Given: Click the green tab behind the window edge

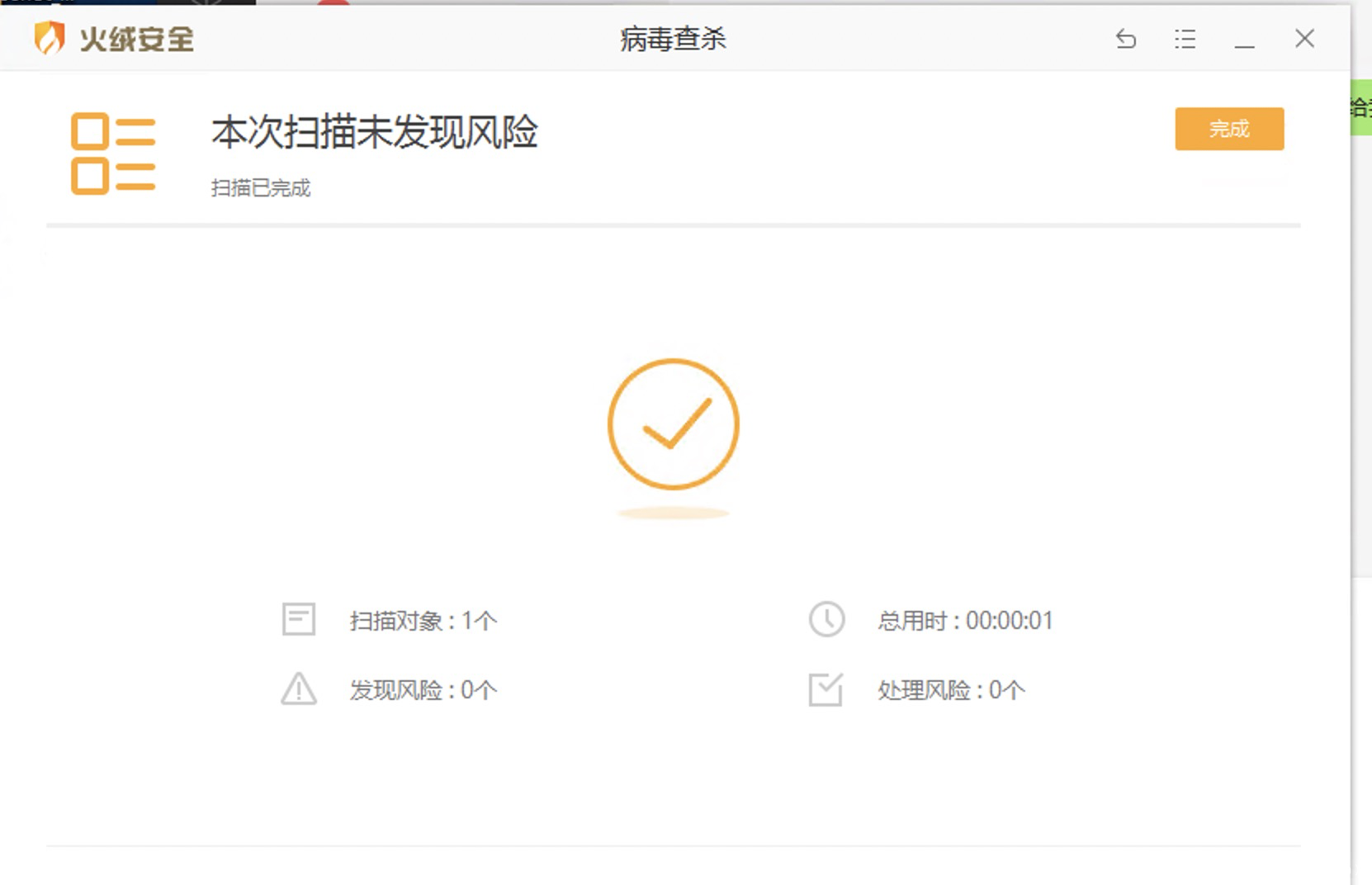Looking at the screenshot, I should coord(1361,107).
